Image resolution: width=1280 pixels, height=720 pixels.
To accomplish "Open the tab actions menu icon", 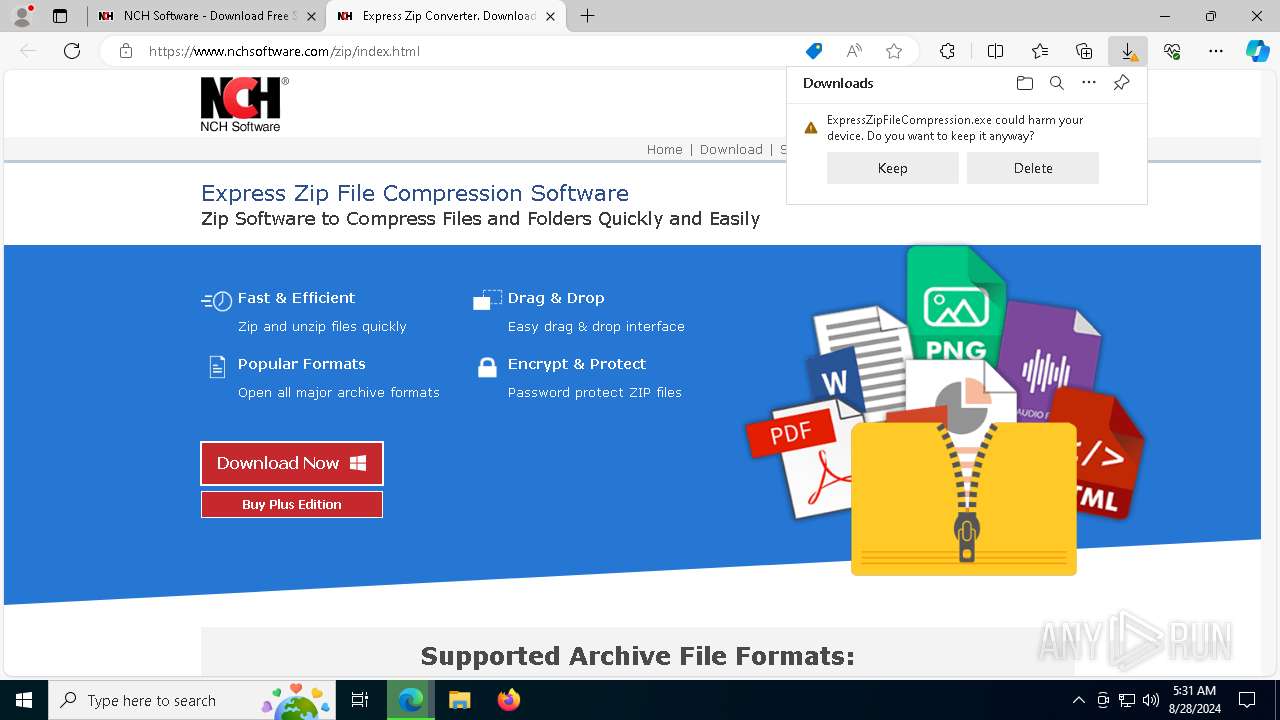I will [x=60, y=16].
